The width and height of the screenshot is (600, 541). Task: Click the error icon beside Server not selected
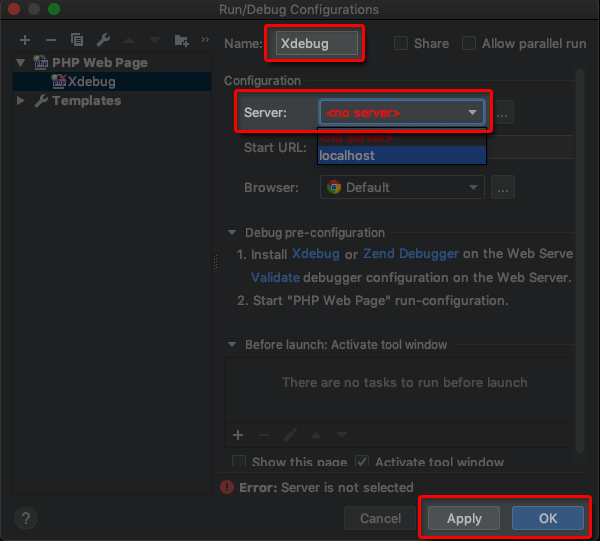click(x=227, y=487)
